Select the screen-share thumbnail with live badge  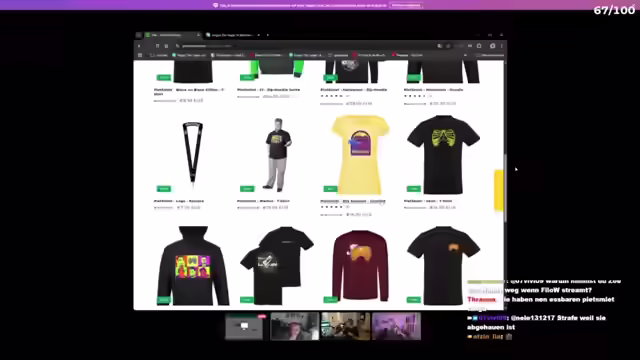tap(244, 326)
